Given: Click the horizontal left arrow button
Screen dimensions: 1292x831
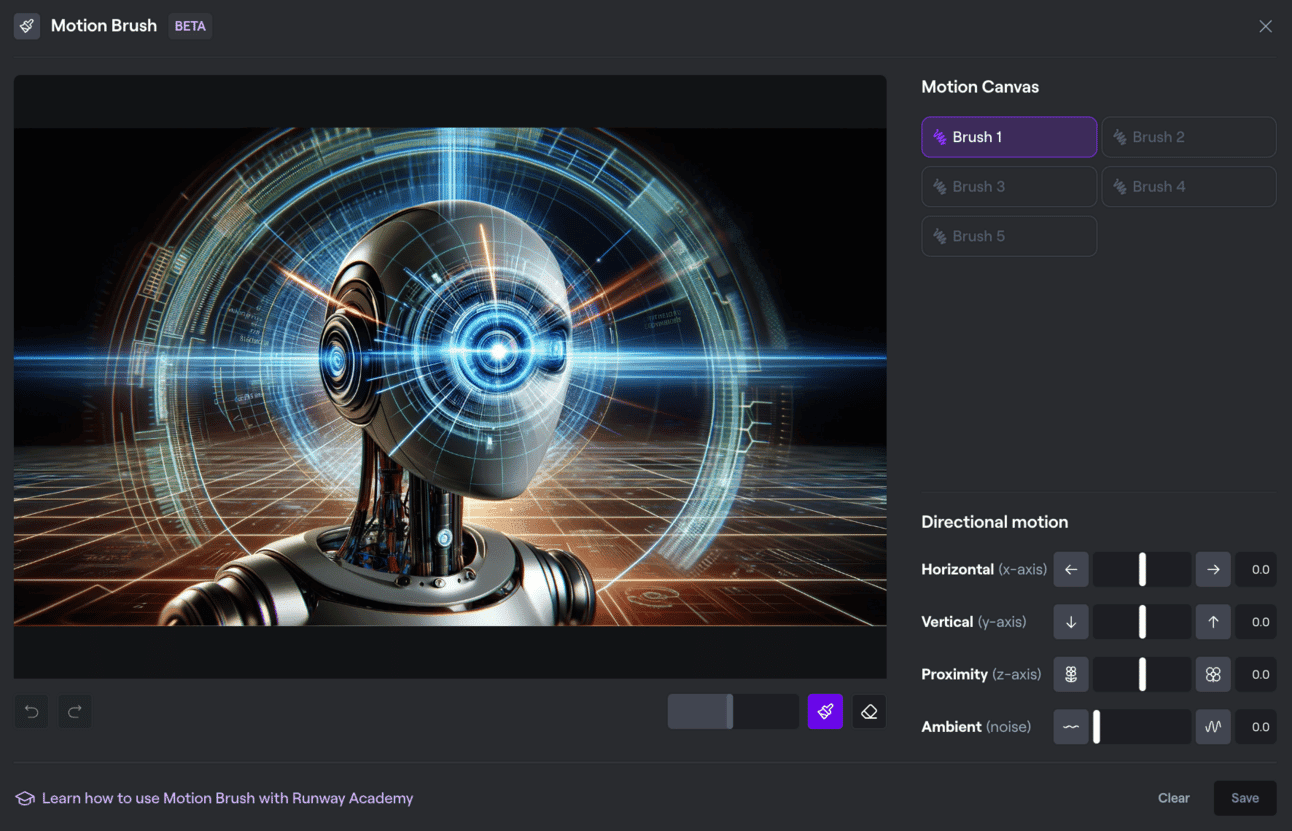Looking at the screenshot, I should click(x=1071, y=570).
